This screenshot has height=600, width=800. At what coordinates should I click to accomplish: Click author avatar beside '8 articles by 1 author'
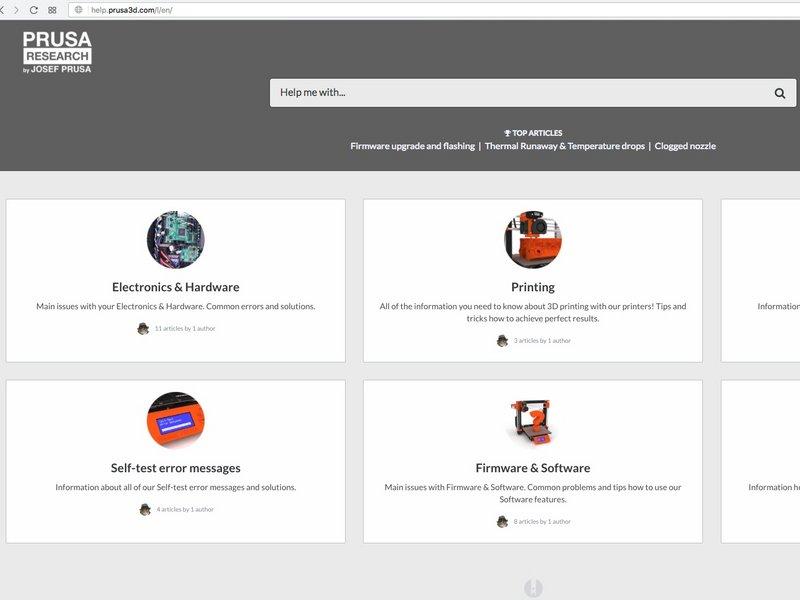(x=503, y=521)
